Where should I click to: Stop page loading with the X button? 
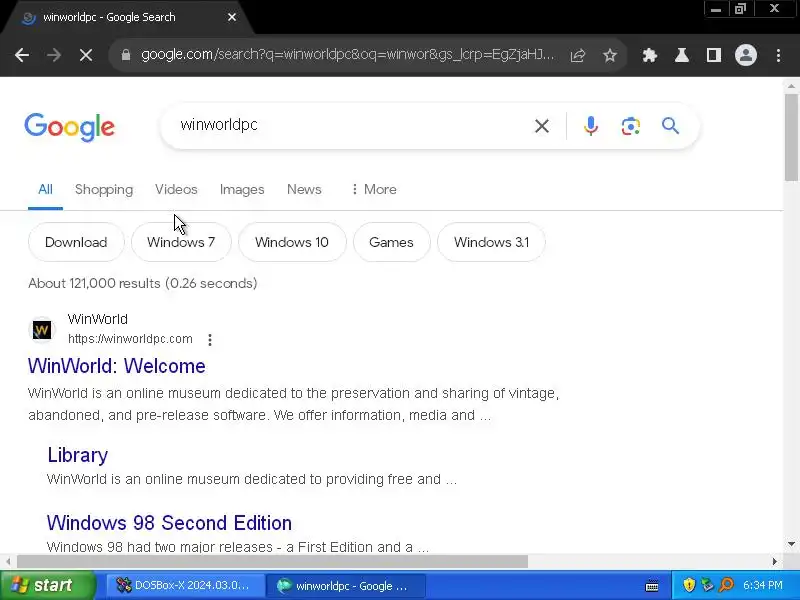(86, 55)
